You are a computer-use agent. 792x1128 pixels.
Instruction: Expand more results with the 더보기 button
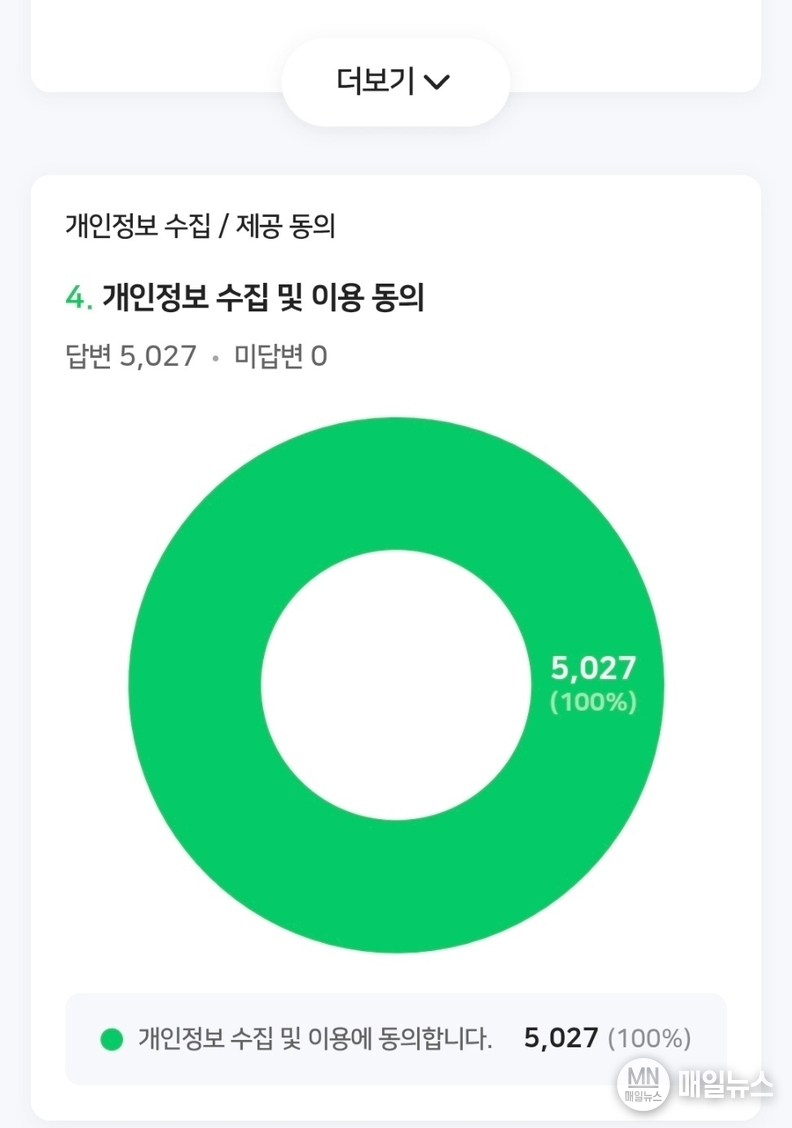[x=376, y=82]
